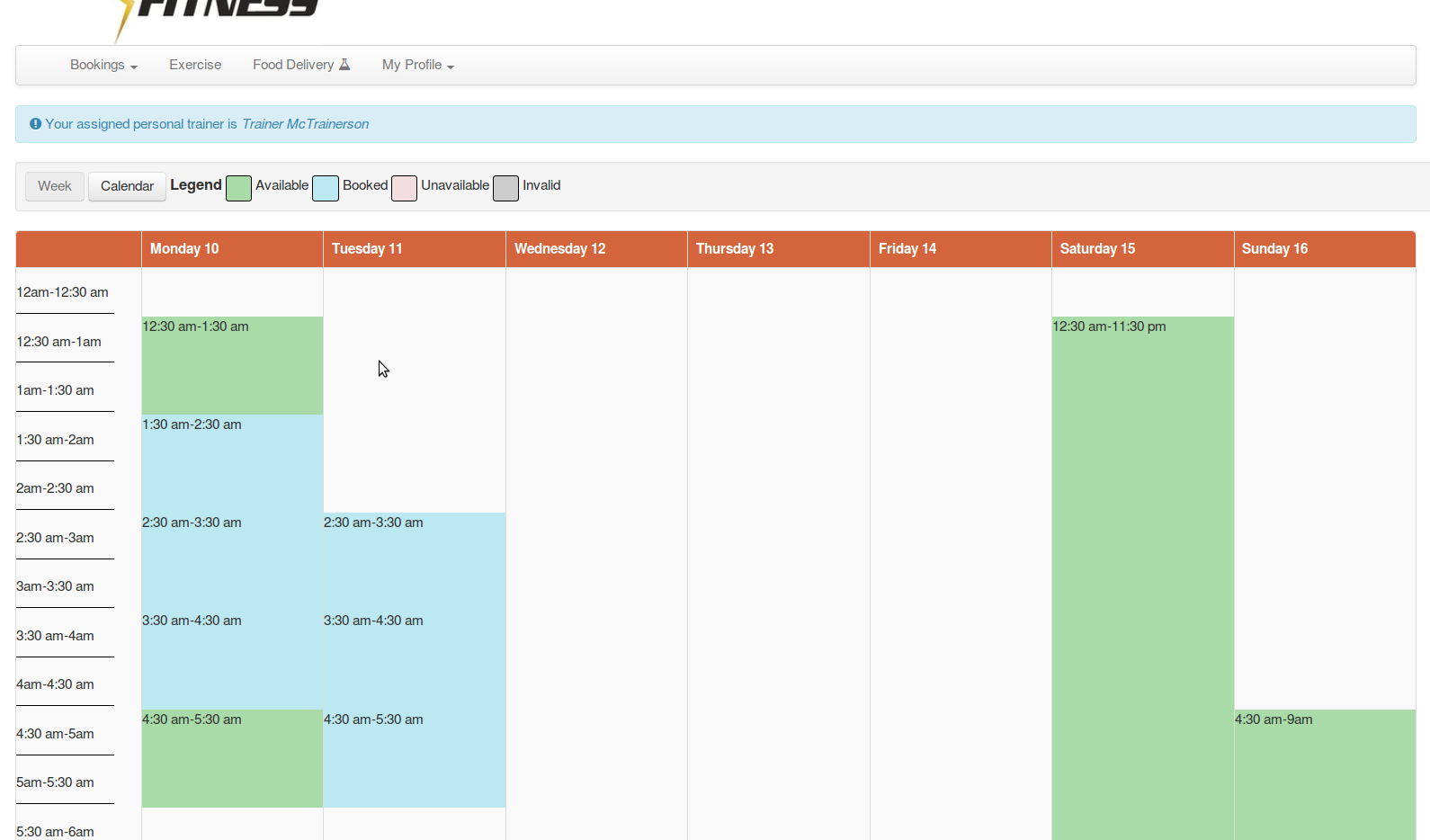Screen dimensions: 1430x840
Task: Open Trainer McTrainerson profile link
Action: 305,124
